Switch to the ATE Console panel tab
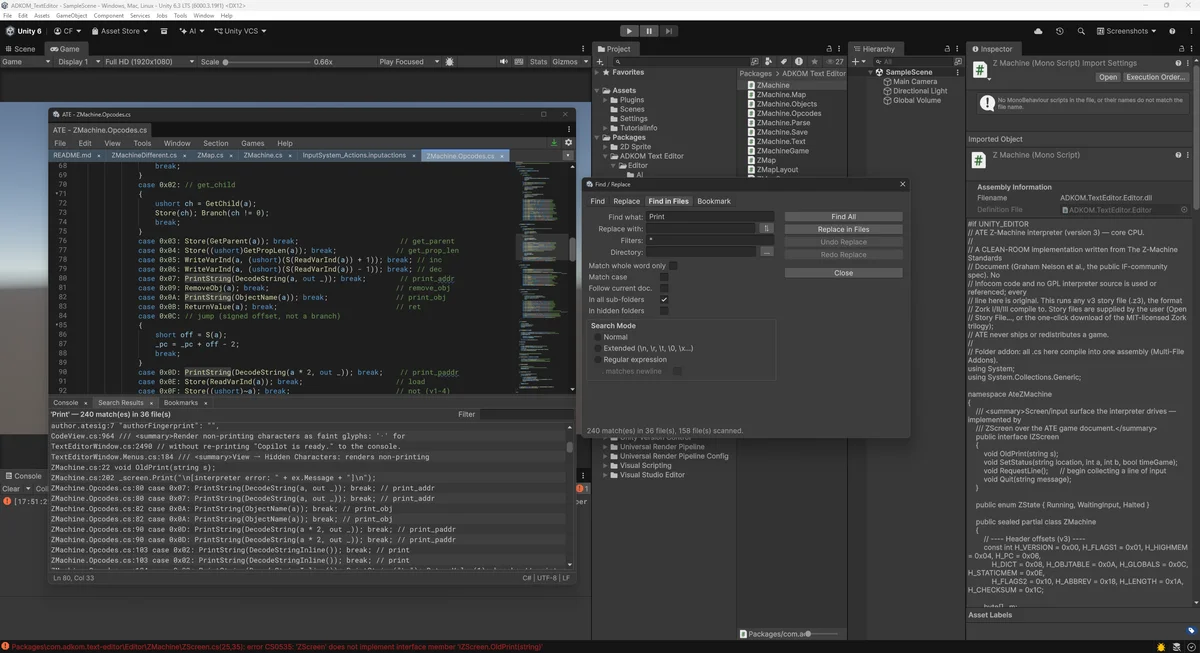 [x=66, y=402]
